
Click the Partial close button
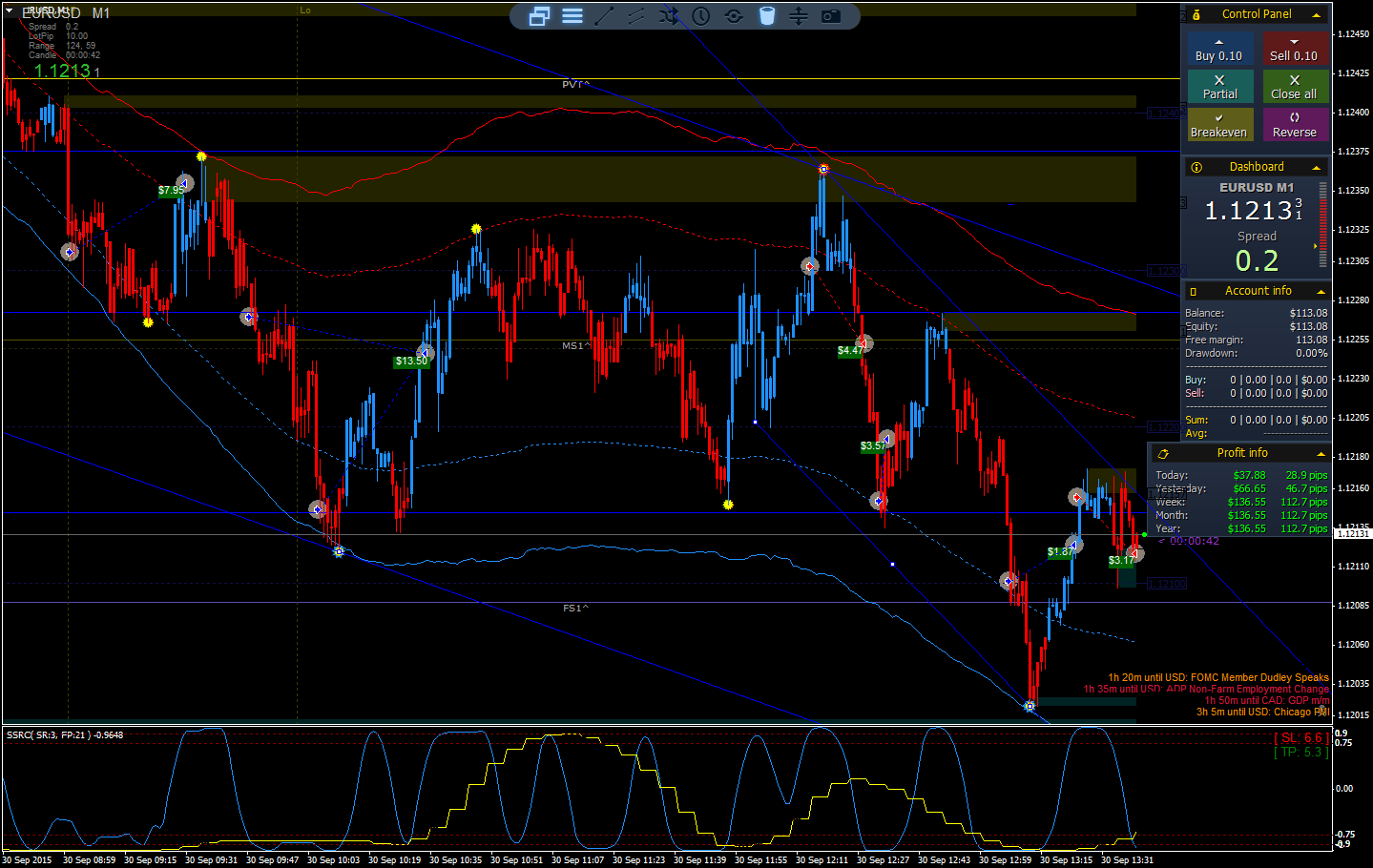coord(1219,87)
